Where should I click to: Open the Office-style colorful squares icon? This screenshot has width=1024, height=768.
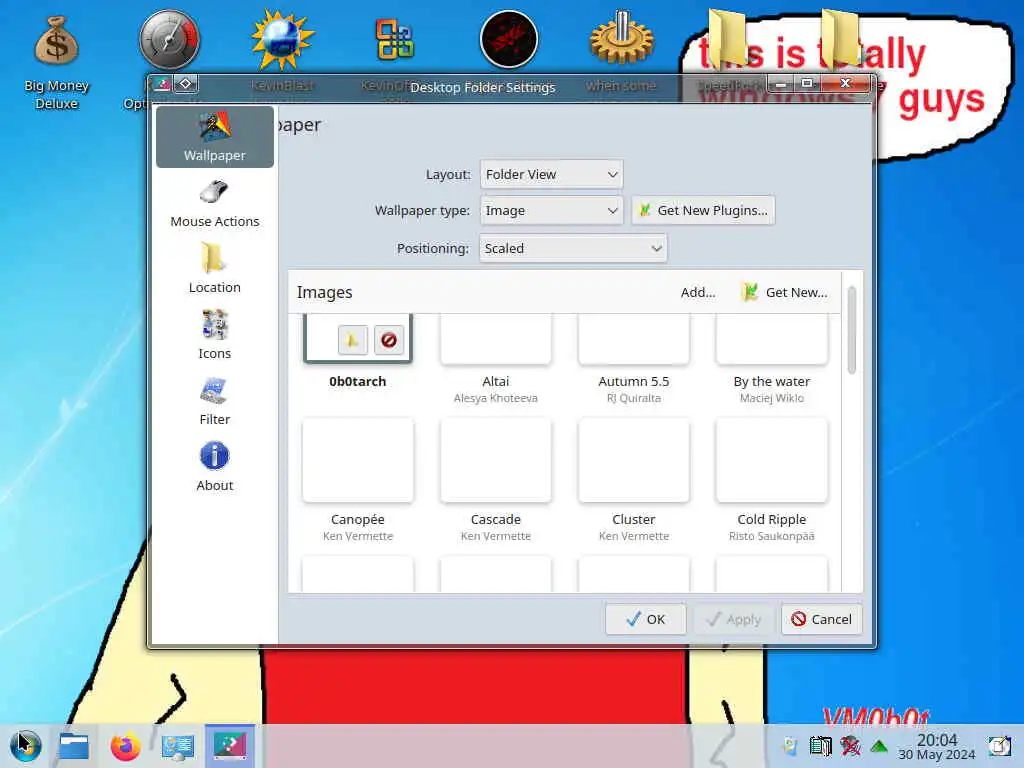pos(394,39)
